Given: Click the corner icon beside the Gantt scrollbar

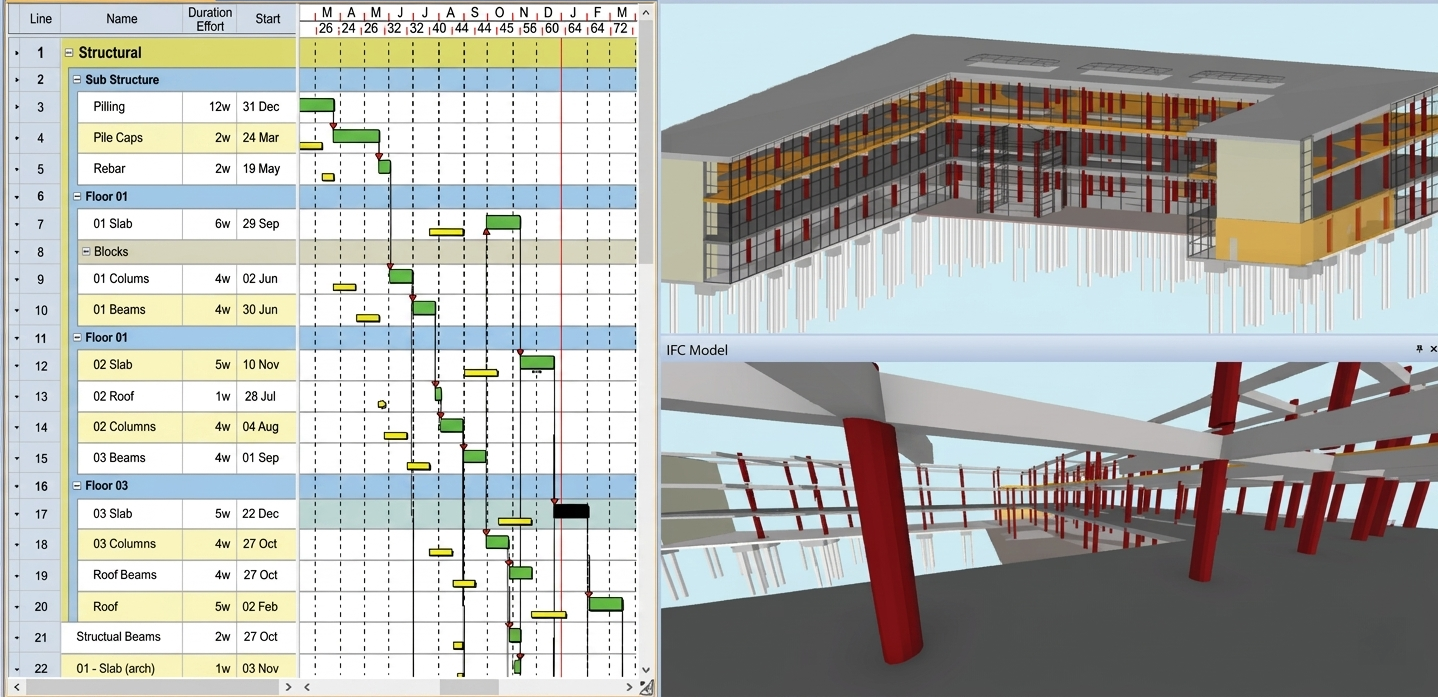Looking at the screenshot, I should click(646, 687).
